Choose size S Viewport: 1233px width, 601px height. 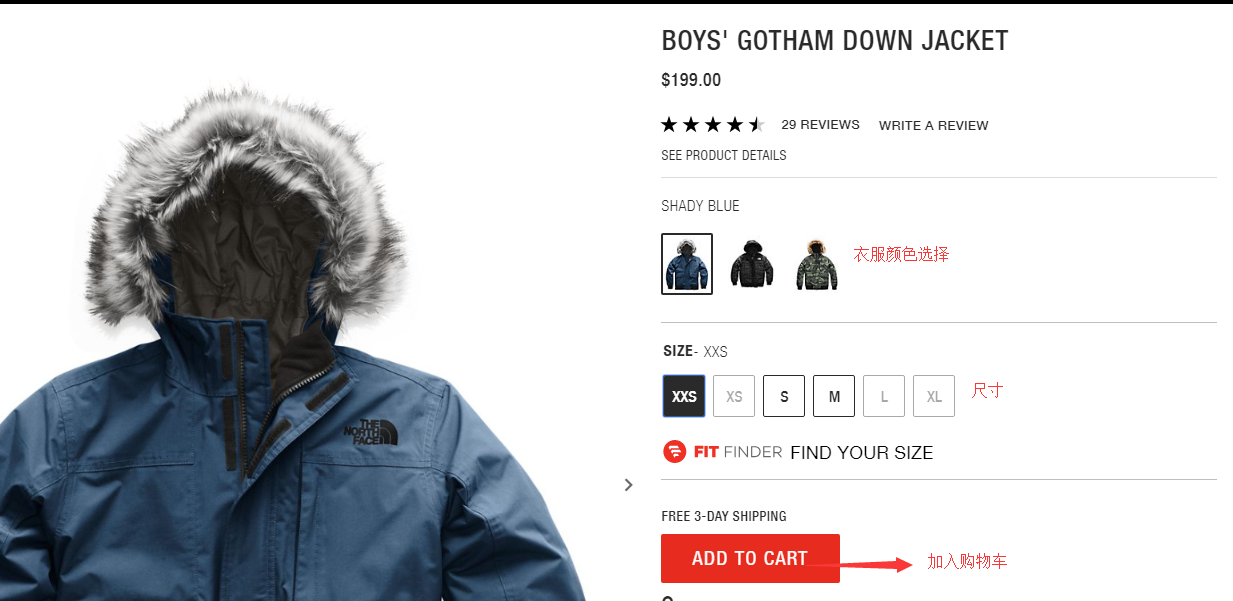tap(784, 396)
